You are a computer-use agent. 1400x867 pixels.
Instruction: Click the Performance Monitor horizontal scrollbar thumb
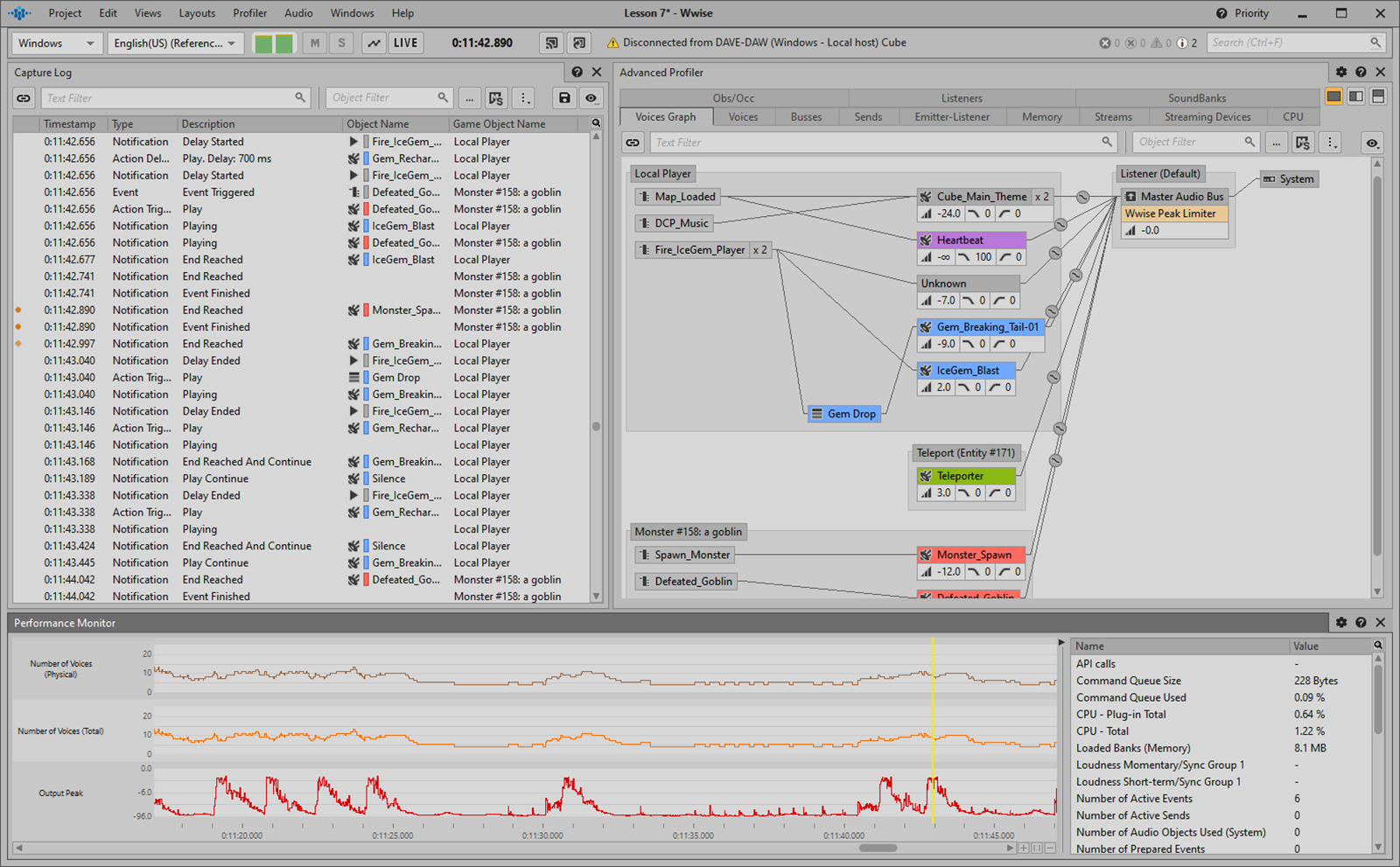pos(878,848)
